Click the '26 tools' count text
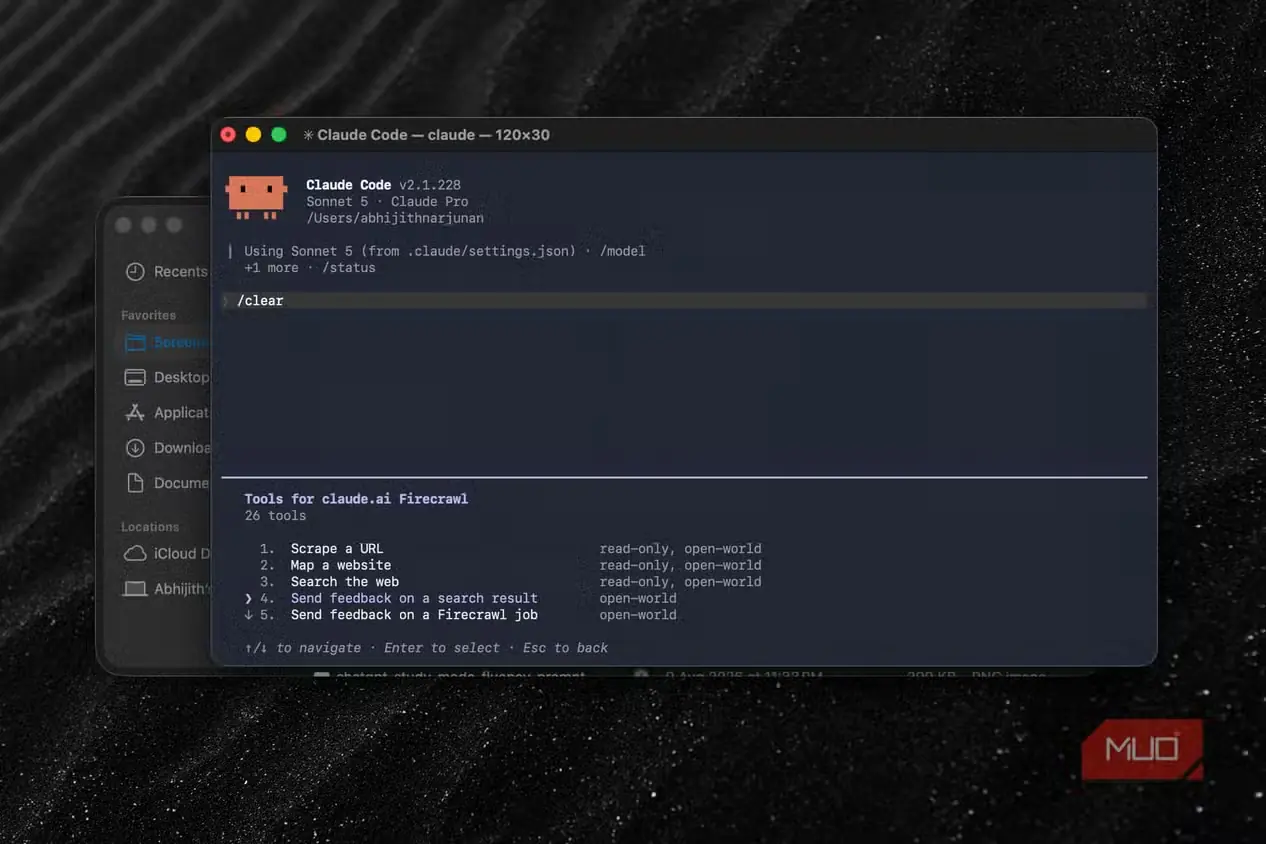This screenshot has width=1266, height=844. coord(275,516)
